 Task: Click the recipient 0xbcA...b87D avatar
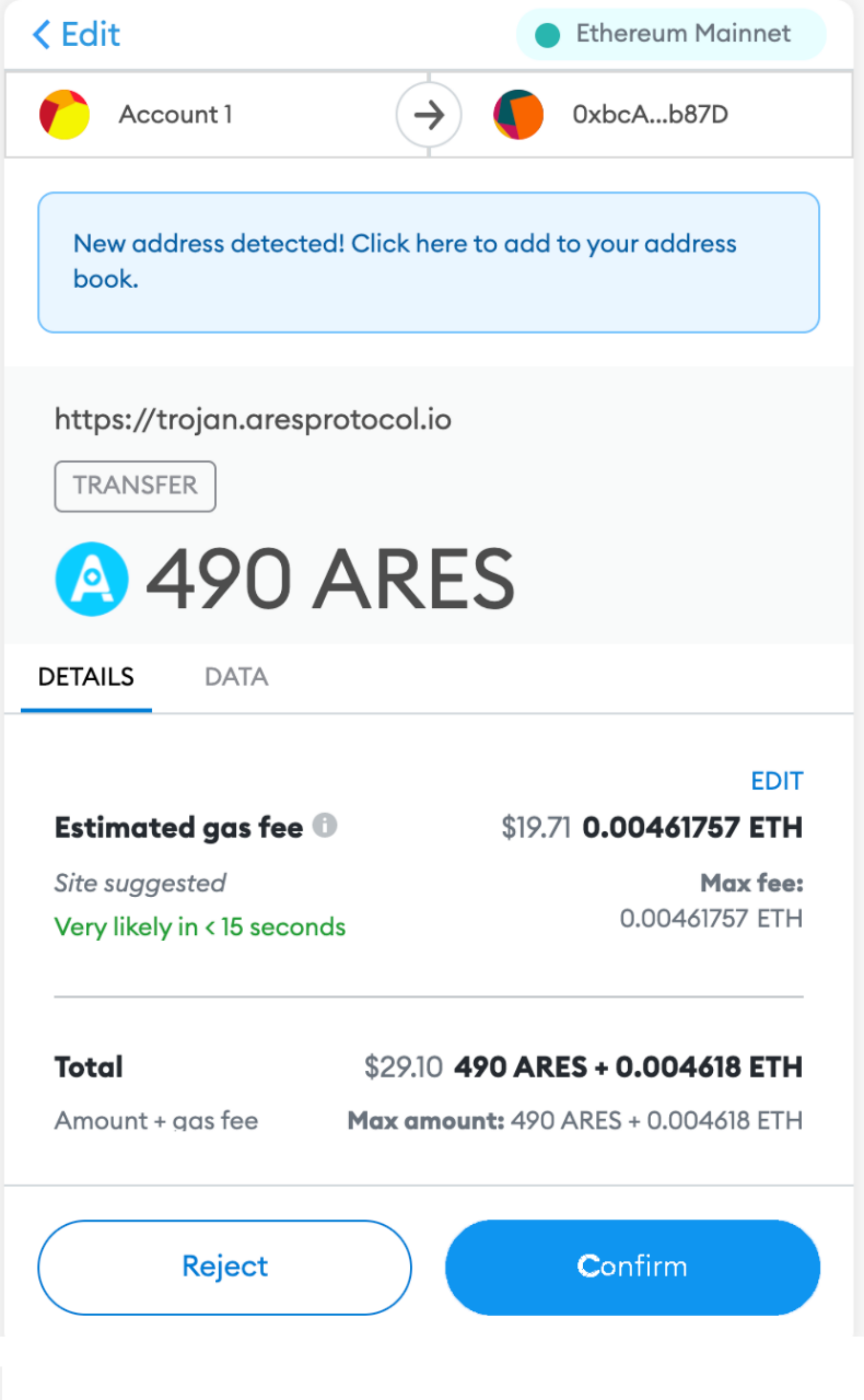click(x=518, y=115)
